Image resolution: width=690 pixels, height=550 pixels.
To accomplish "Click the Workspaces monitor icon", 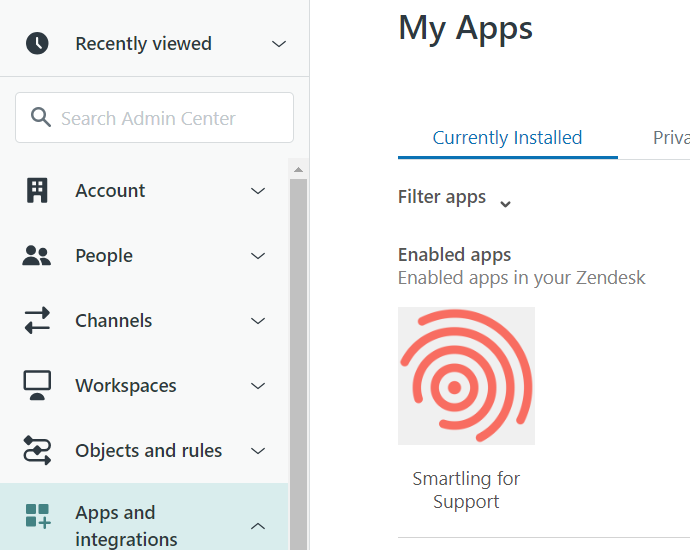I will (x=37, y=386).
